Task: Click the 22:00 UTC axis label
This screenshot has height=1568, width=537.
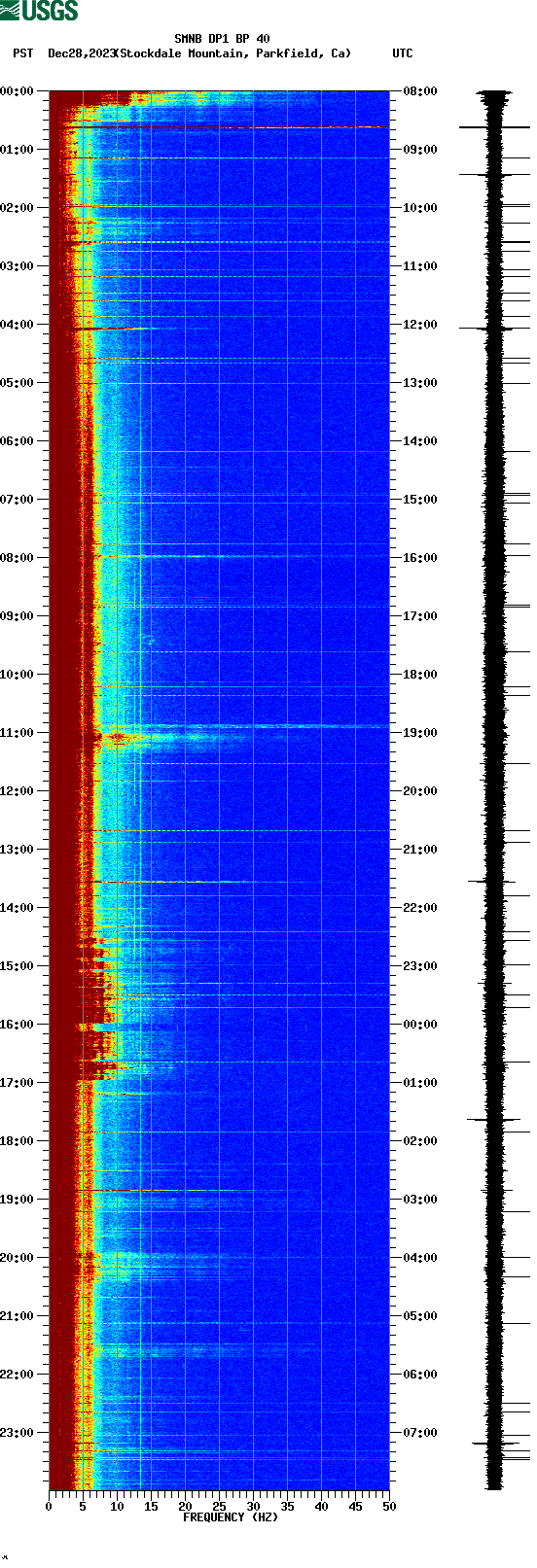Action: [x=419, y=908]
